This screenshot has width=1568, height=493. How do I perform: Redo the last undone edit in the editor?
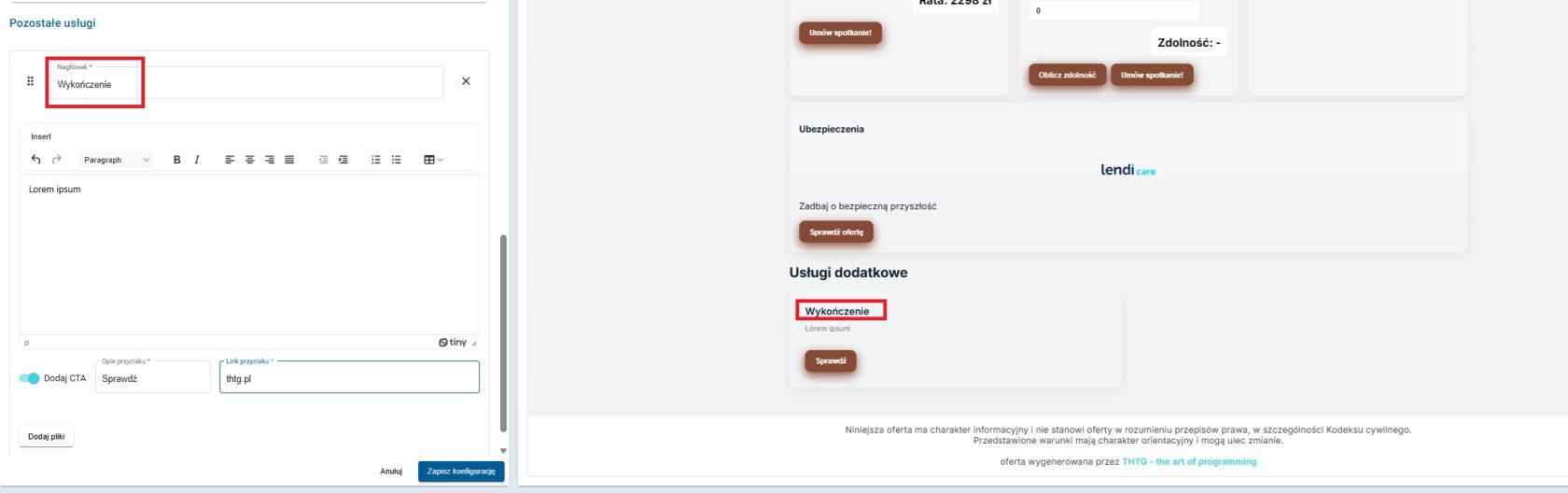click(x=57, y=160)
